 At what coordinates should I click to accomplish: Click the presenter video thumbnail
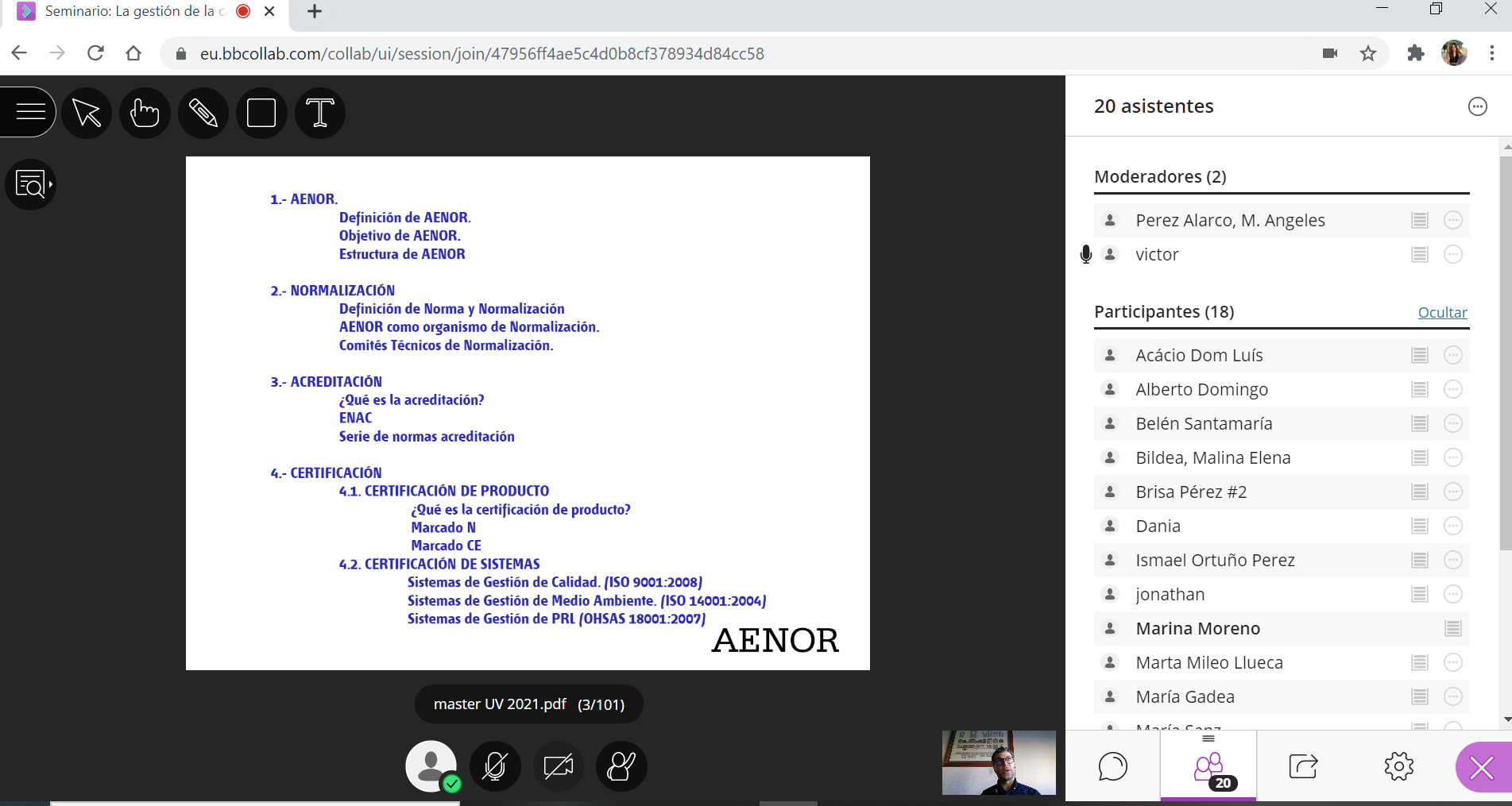pyautogui.click(x=999, y=762)
